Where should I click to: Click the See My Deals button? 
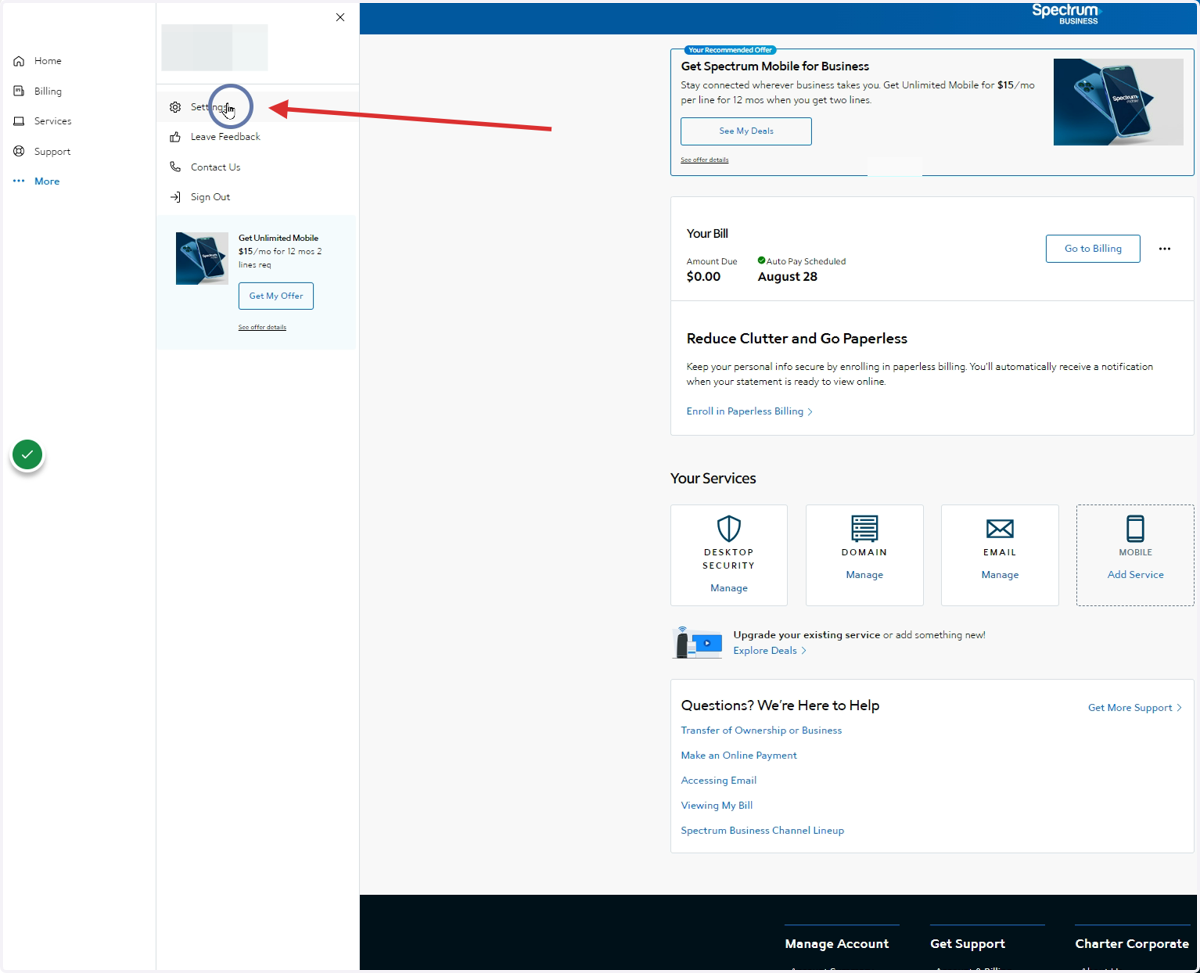click(x=746, y=131)
